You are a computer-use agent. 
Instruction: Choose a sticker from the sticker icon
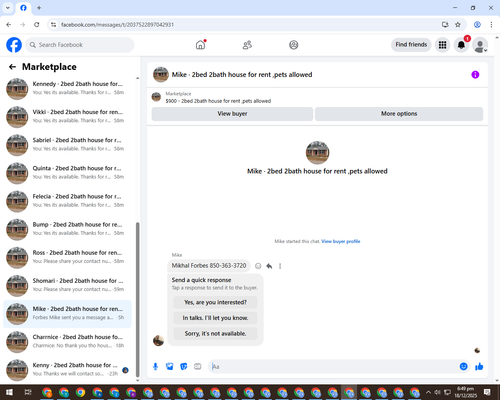pyautogui.click(x=184, y=367)
